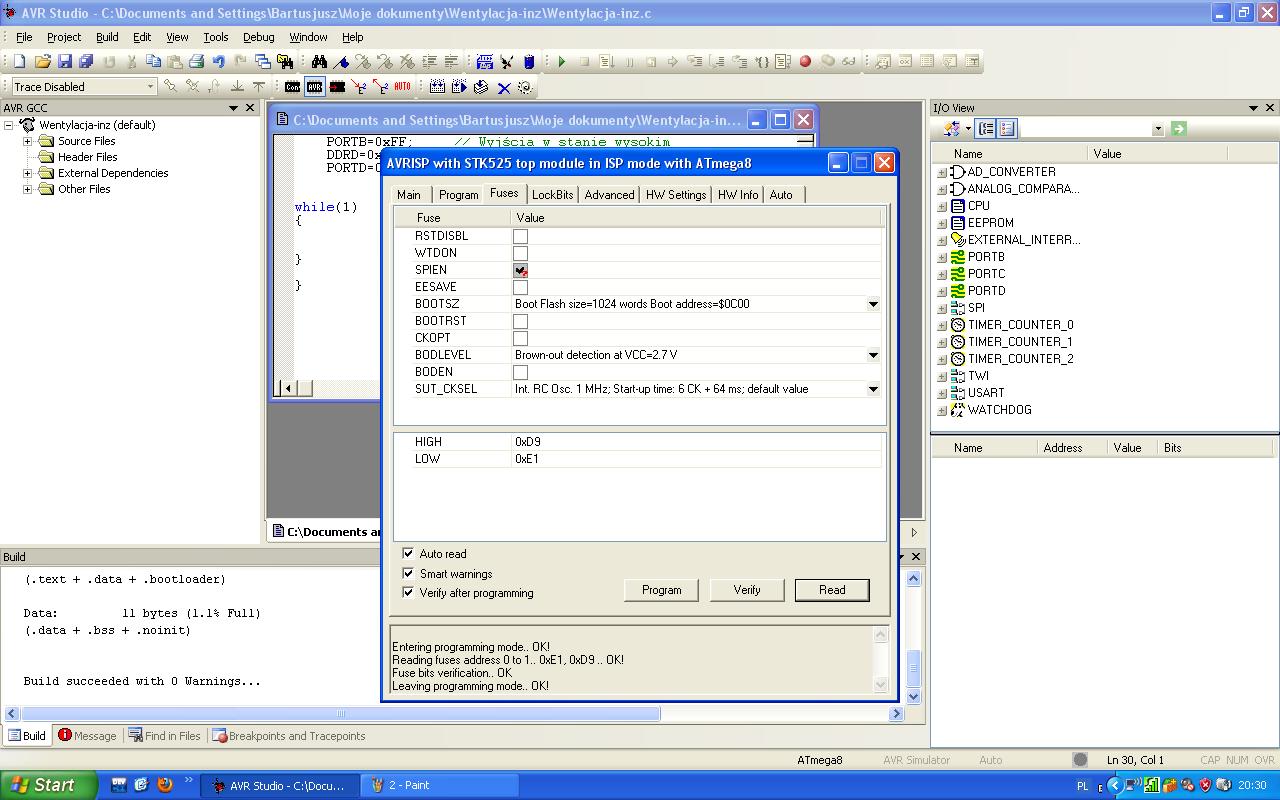Image resolution: width=1280 pixels, height=800 pixels.
Task: Click the HIGH fuse value 0xD9 field
Action: pyautogui.click(x=697, y=441)
